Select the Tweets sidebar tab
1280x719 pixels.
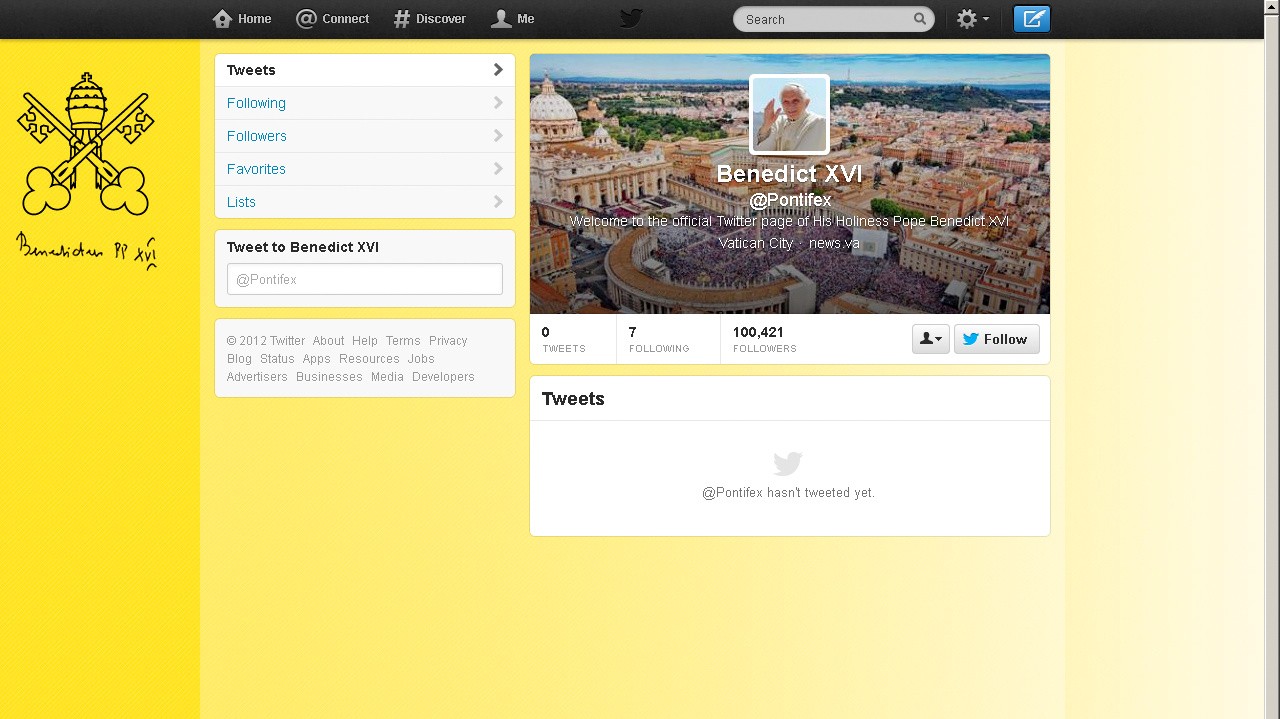point(251,70)
